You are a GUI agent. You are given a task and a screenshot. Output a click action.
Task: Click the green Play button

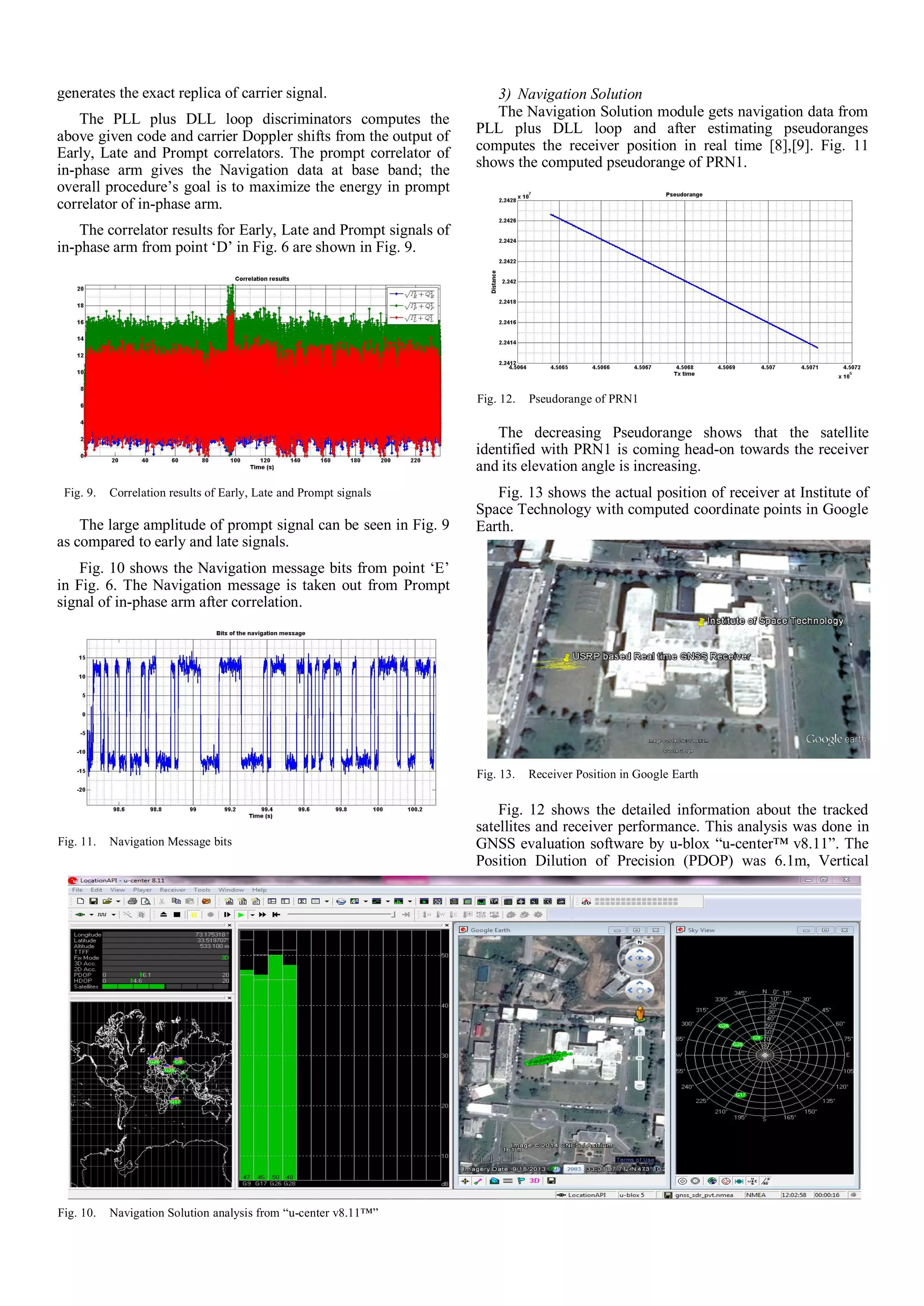coord(241,915)
